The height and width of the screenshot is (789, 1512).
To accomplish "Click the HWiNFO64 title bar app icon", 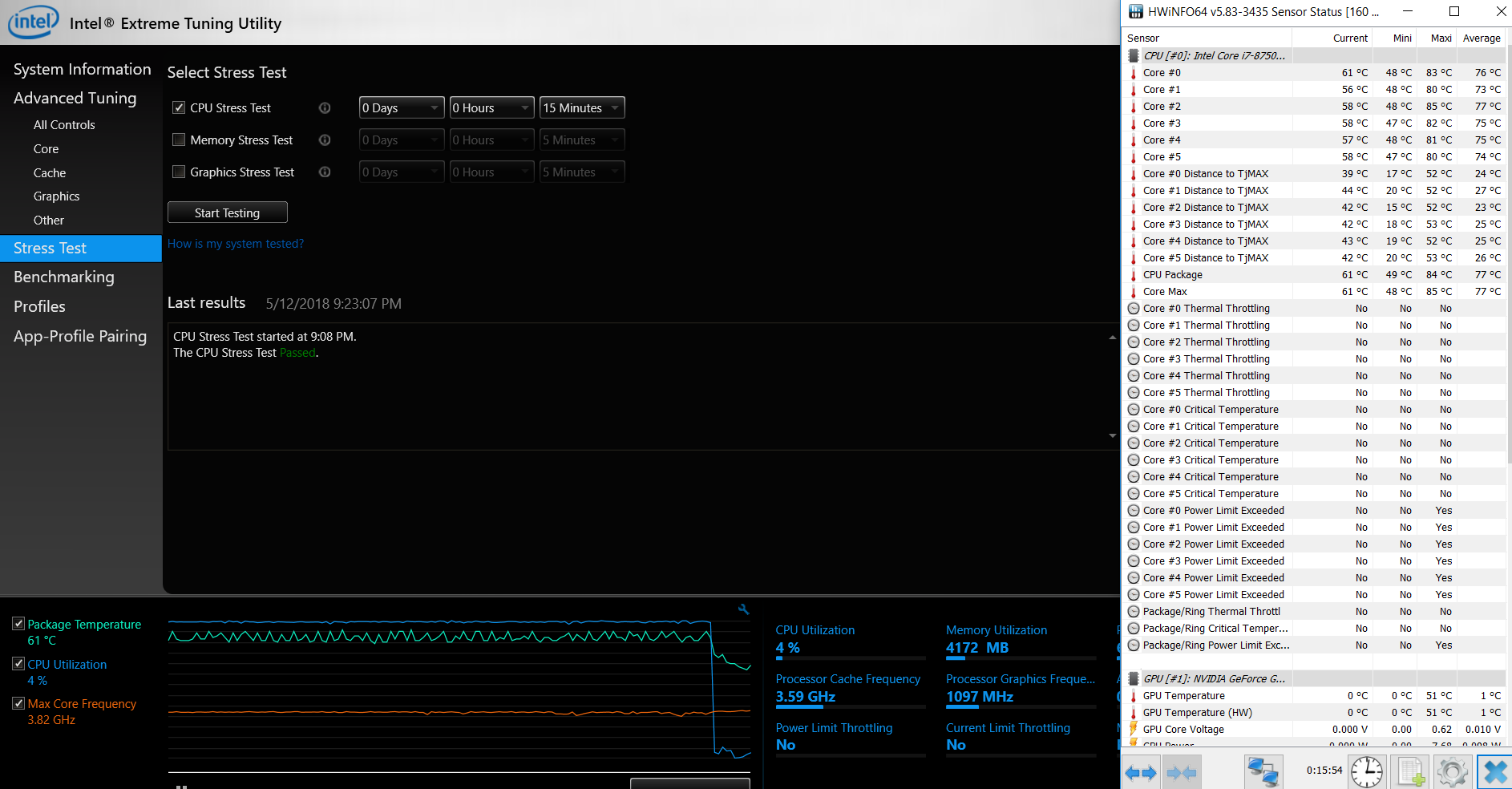I will tap(1136, 11).
